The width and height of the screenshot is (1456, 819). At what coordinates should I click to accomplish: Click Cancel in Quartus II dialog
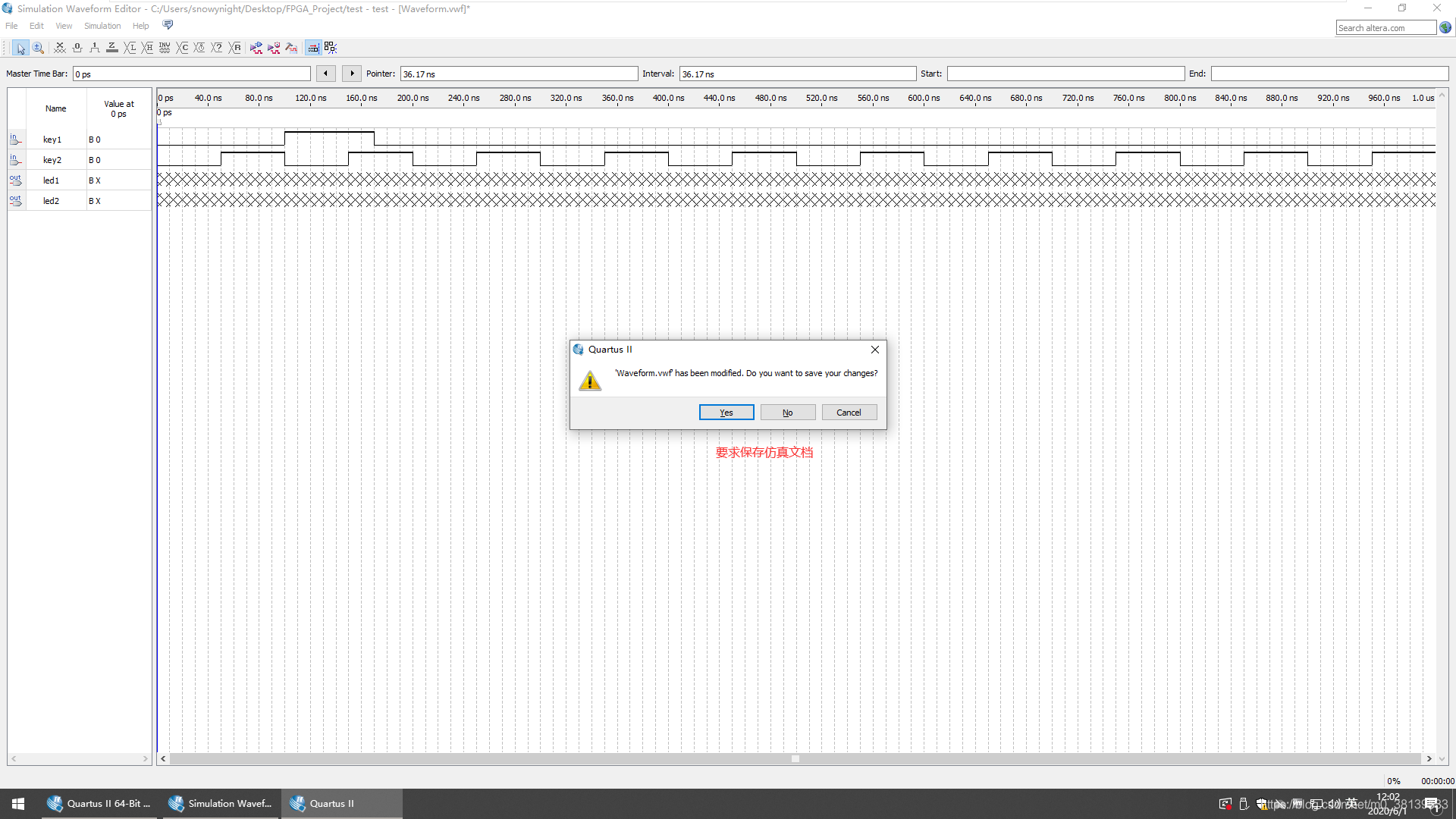pyautogui.click(x=849, y=413)
